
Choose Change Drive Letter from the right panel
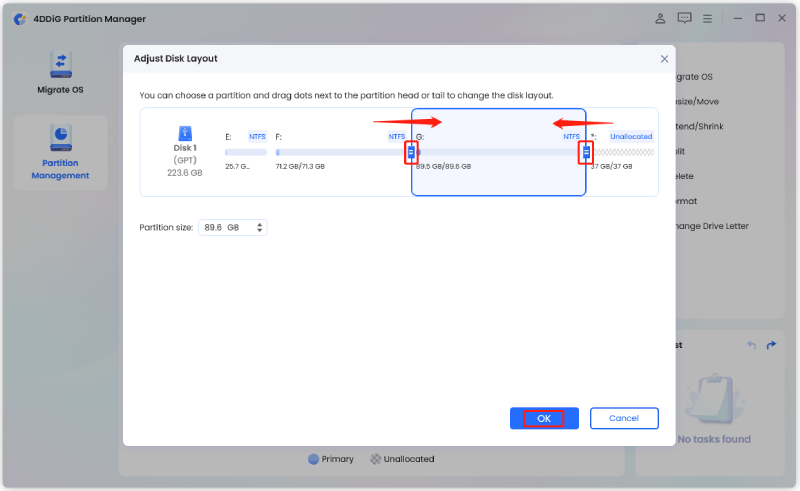712,226
